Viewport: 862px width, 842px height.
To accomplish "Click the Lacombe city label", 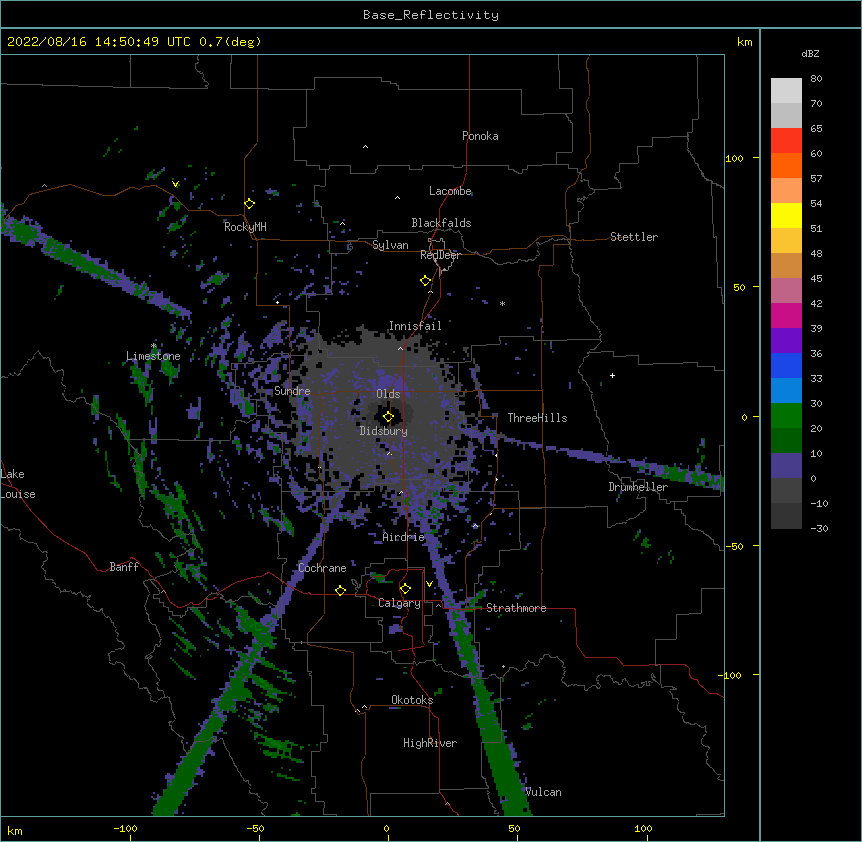I will (x=450, y=191).
